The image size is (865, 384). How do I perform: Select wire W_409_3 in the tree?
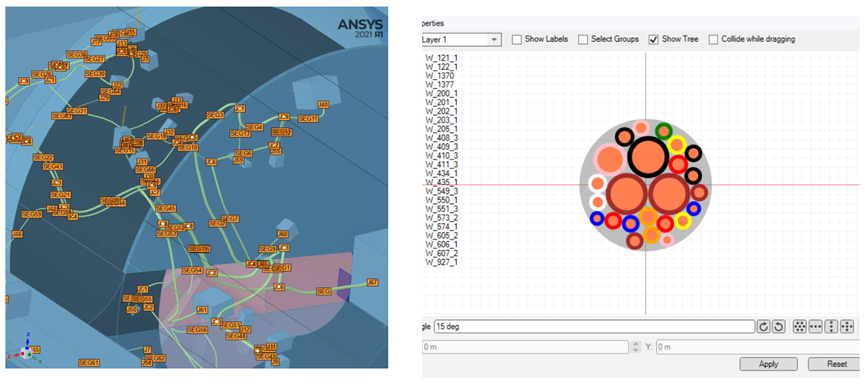(x=441, y=147)
